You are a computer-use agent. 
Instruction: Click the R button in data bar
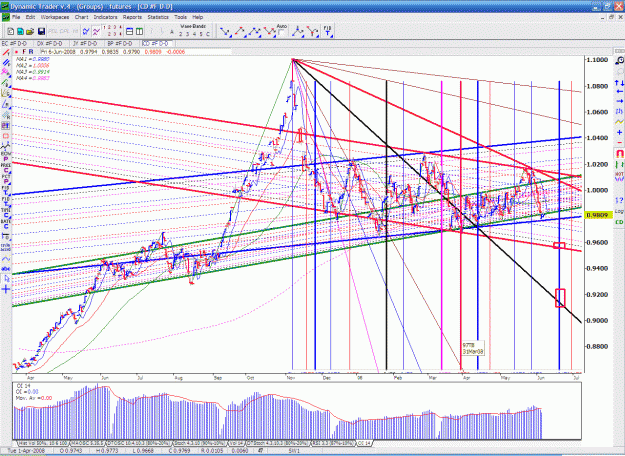click(x=31, y=52)
